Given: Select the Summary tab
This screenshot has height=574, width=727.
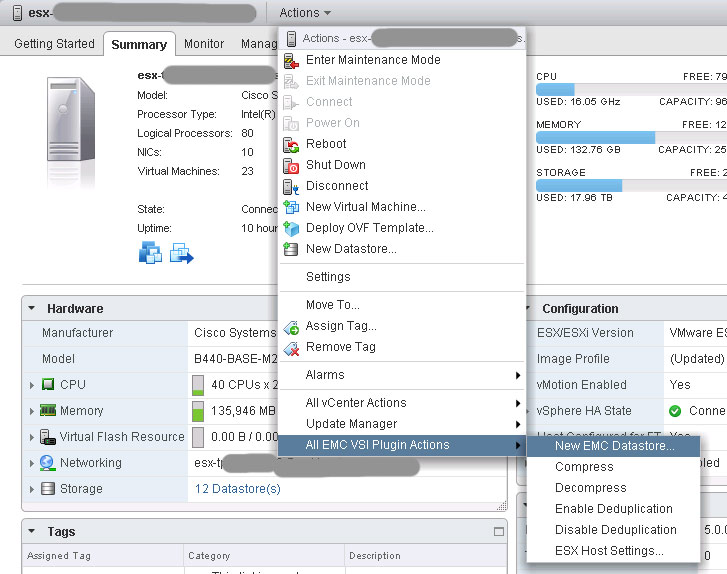Looking at the screenshot, I should point(139,45).
